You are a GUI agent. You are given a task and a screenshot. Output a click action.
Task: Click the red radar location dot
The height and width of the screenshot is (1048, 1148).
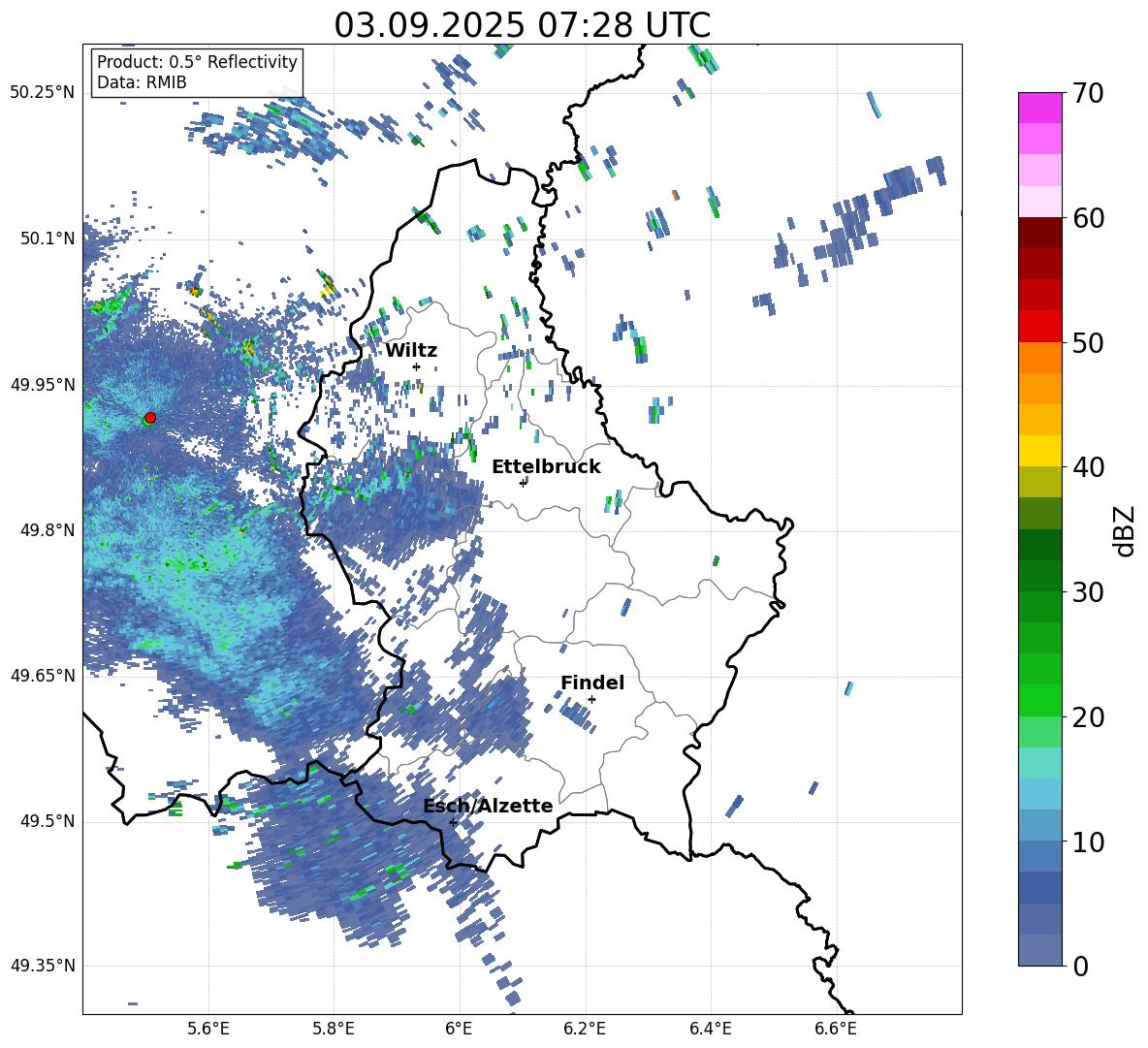(150, 417)
